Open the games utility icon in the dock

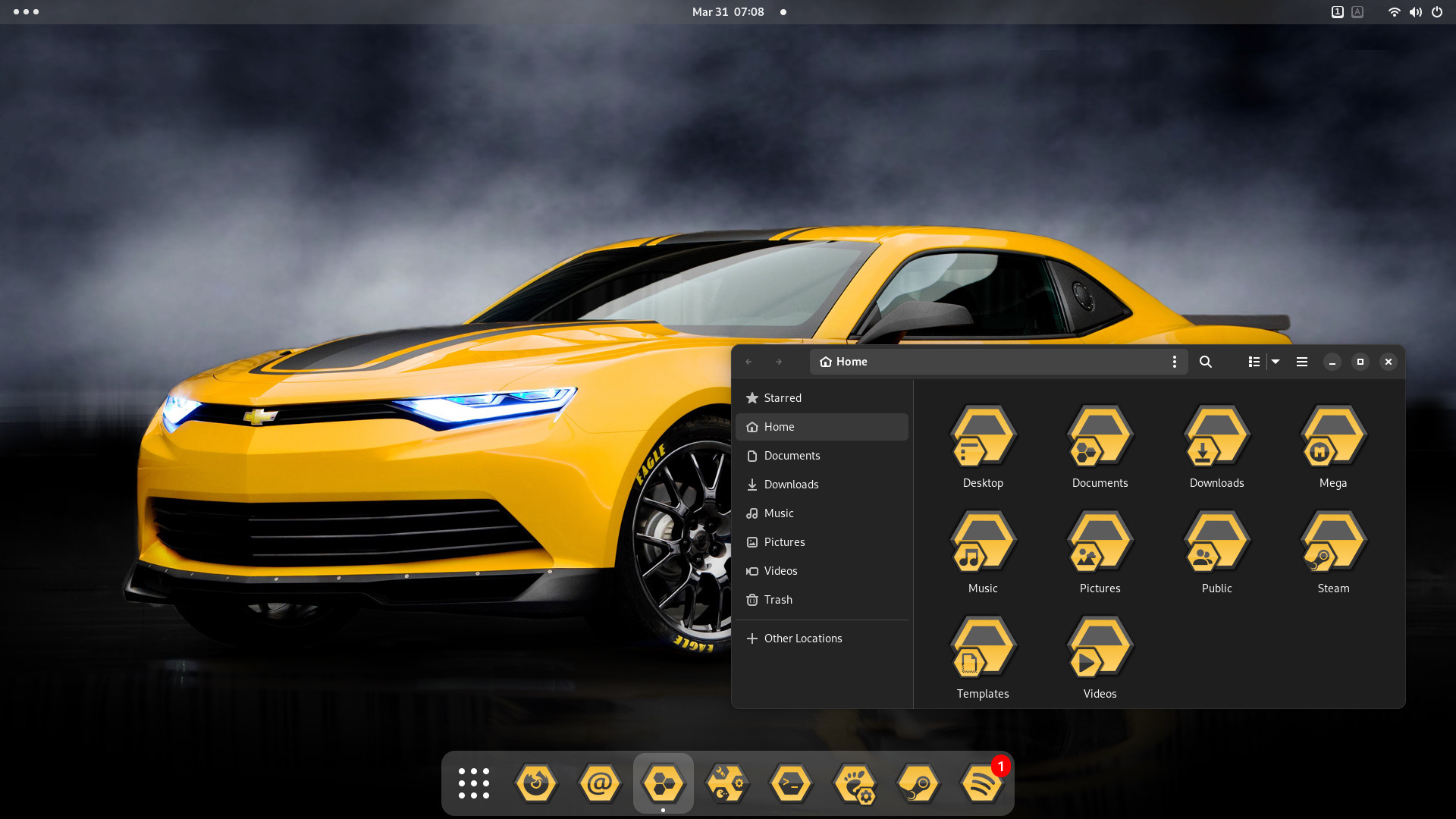point(726,783)
